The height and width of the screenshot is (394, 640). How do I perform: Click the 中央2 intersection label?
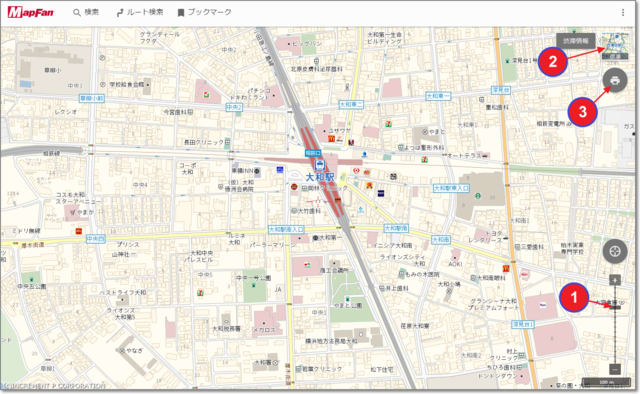coord(234,107)
